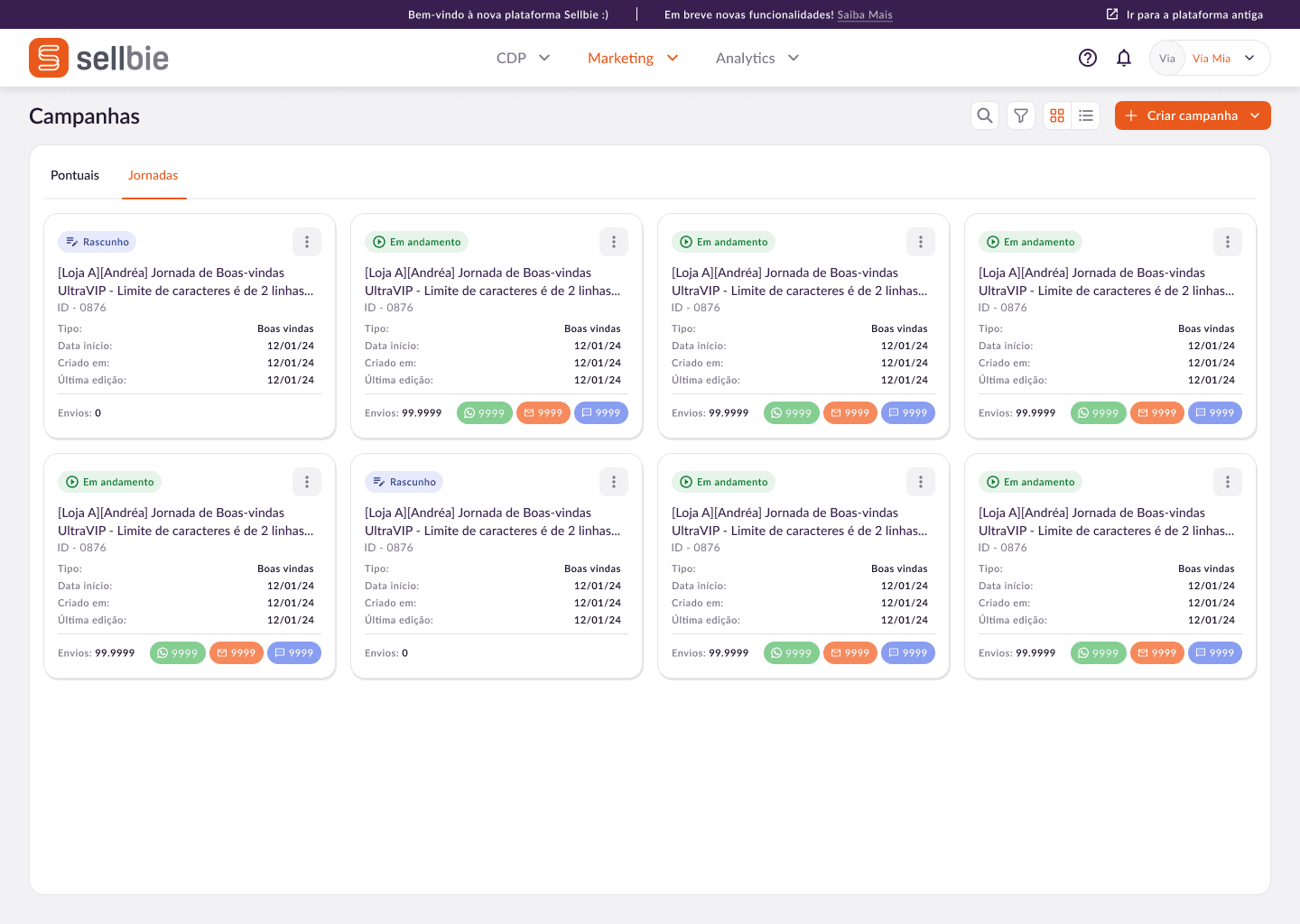Click SMS 9999 badge on fourth top-row card
This screenshot has width=1300, height=924.
point(1215,413)
